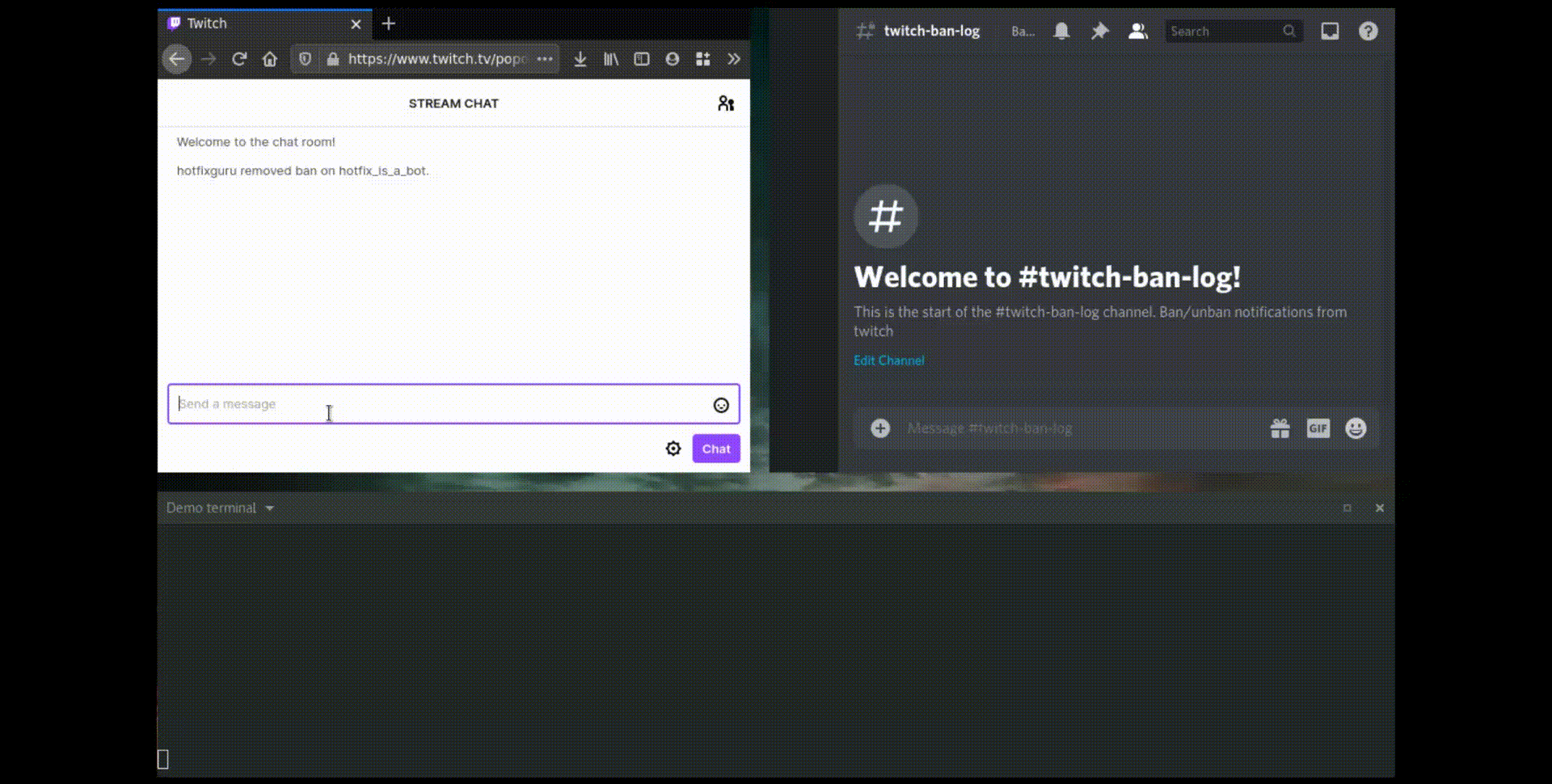Select the Welcome to the chat room text
The image size is (1552, 784).
tap(255, 142)
